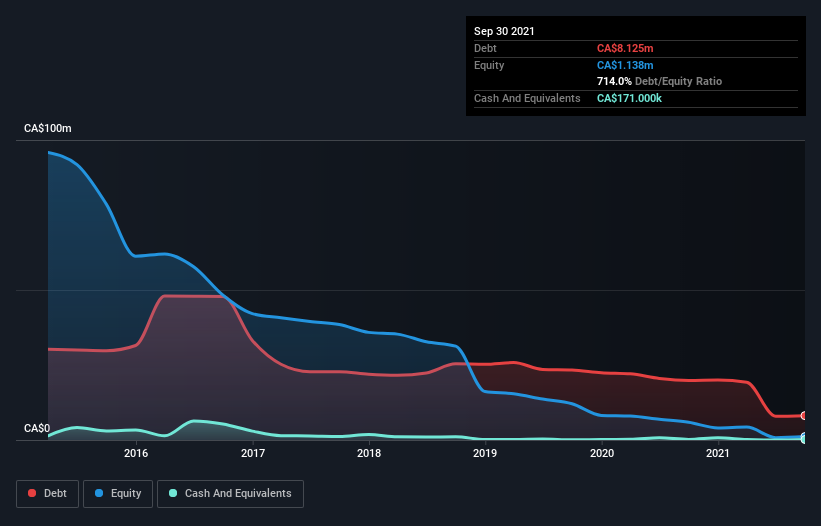Click the CA$100m y-axis label
The height and width of the screenshot is (526, 821).
point(48,128)
